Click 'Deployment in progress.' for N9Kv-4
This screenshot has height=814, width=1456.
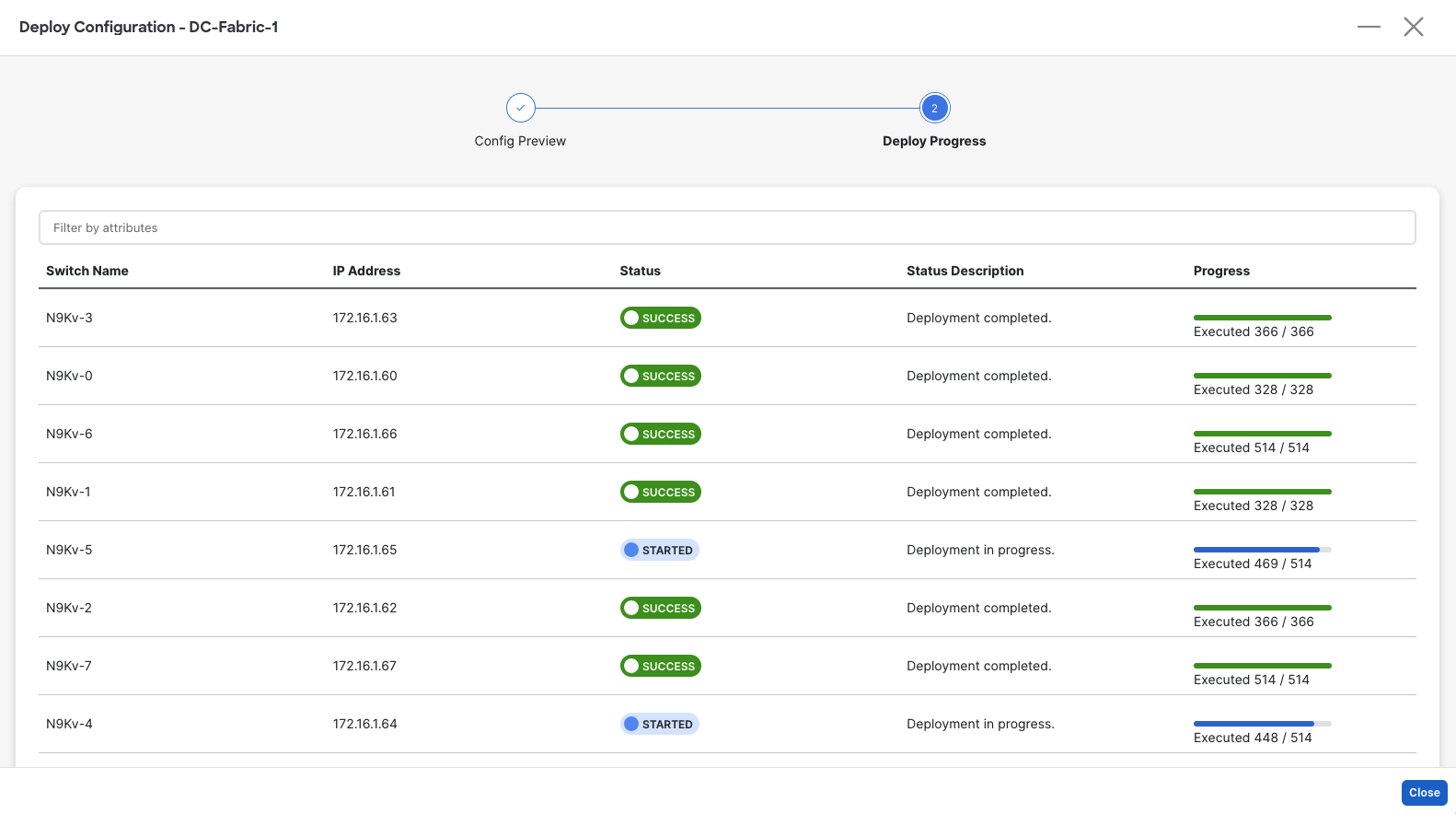tap(980, 724)
